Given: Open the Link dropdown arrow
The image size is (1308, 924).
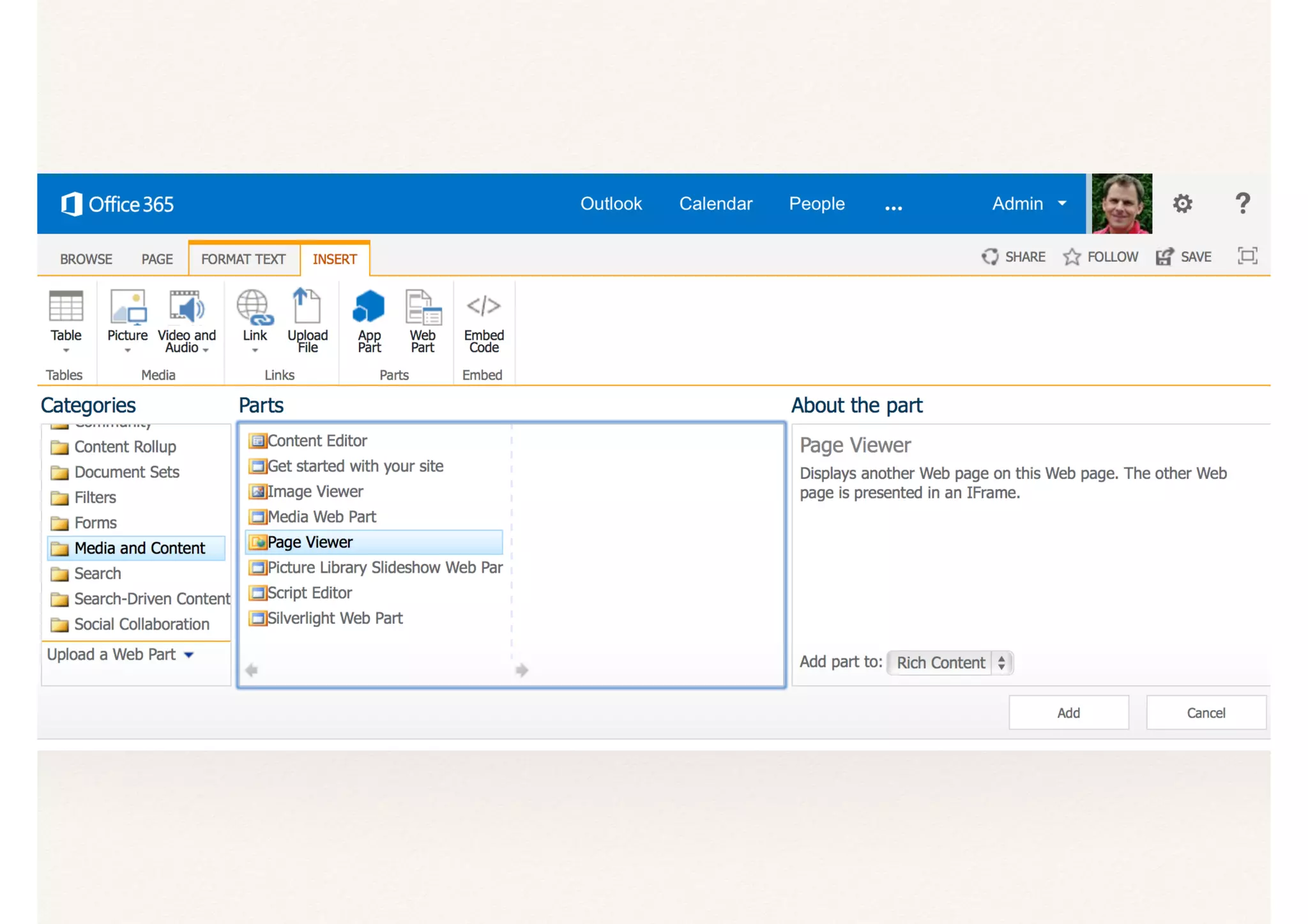Looking at the screenshot, I should pos(255,350).
